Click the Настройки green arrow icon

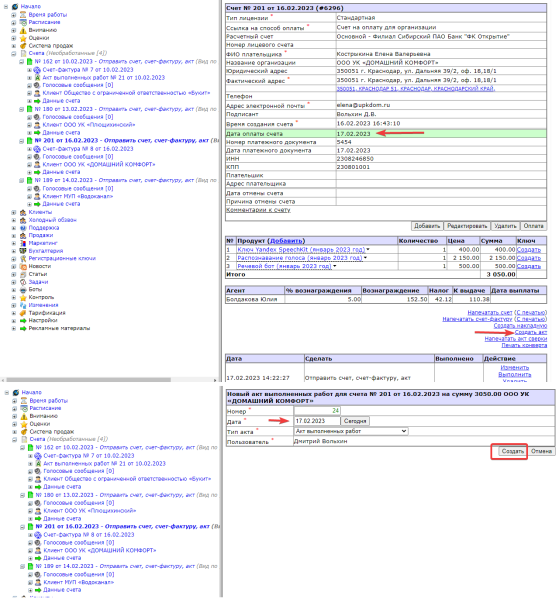tap(23, 321)
